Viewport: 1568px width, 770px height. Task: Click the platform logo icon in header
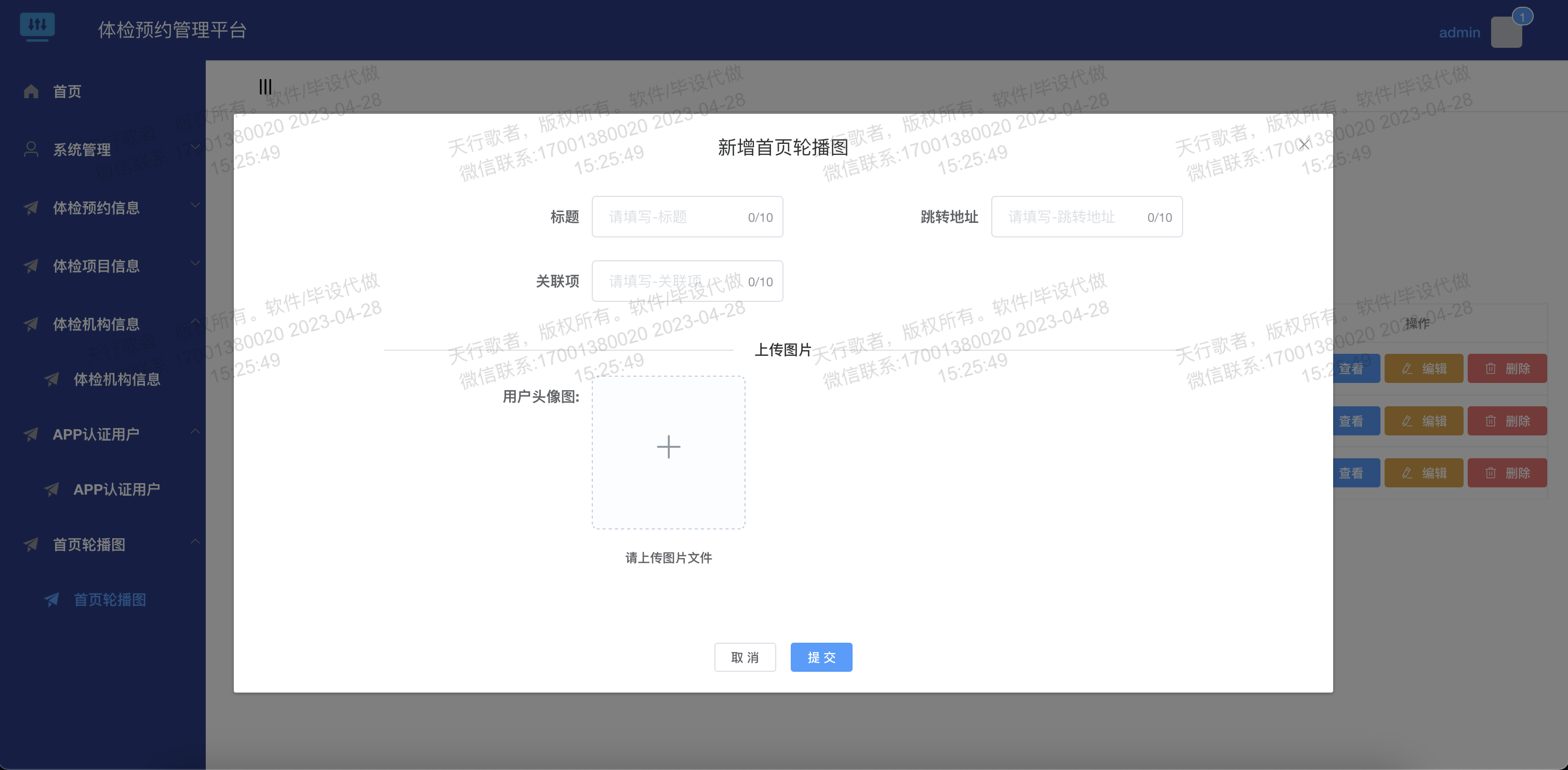37,26
